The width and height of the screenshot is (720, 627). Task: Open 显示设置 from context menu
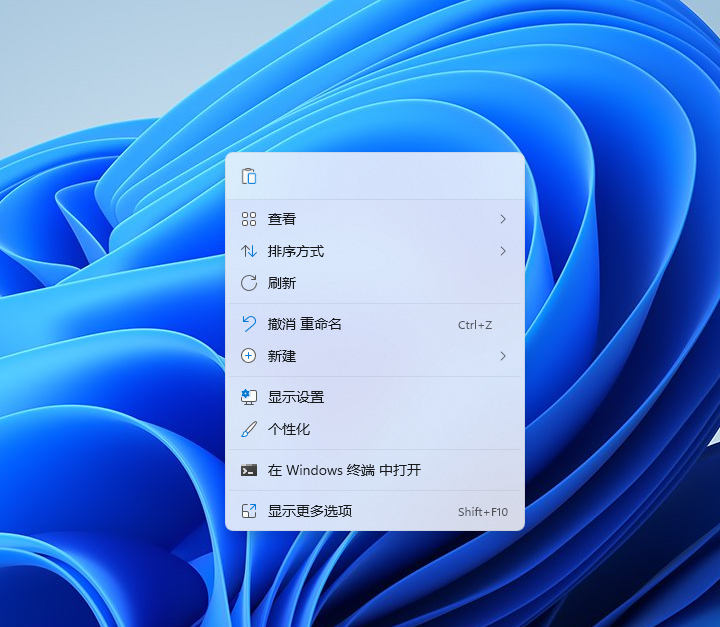coord(375,397)
